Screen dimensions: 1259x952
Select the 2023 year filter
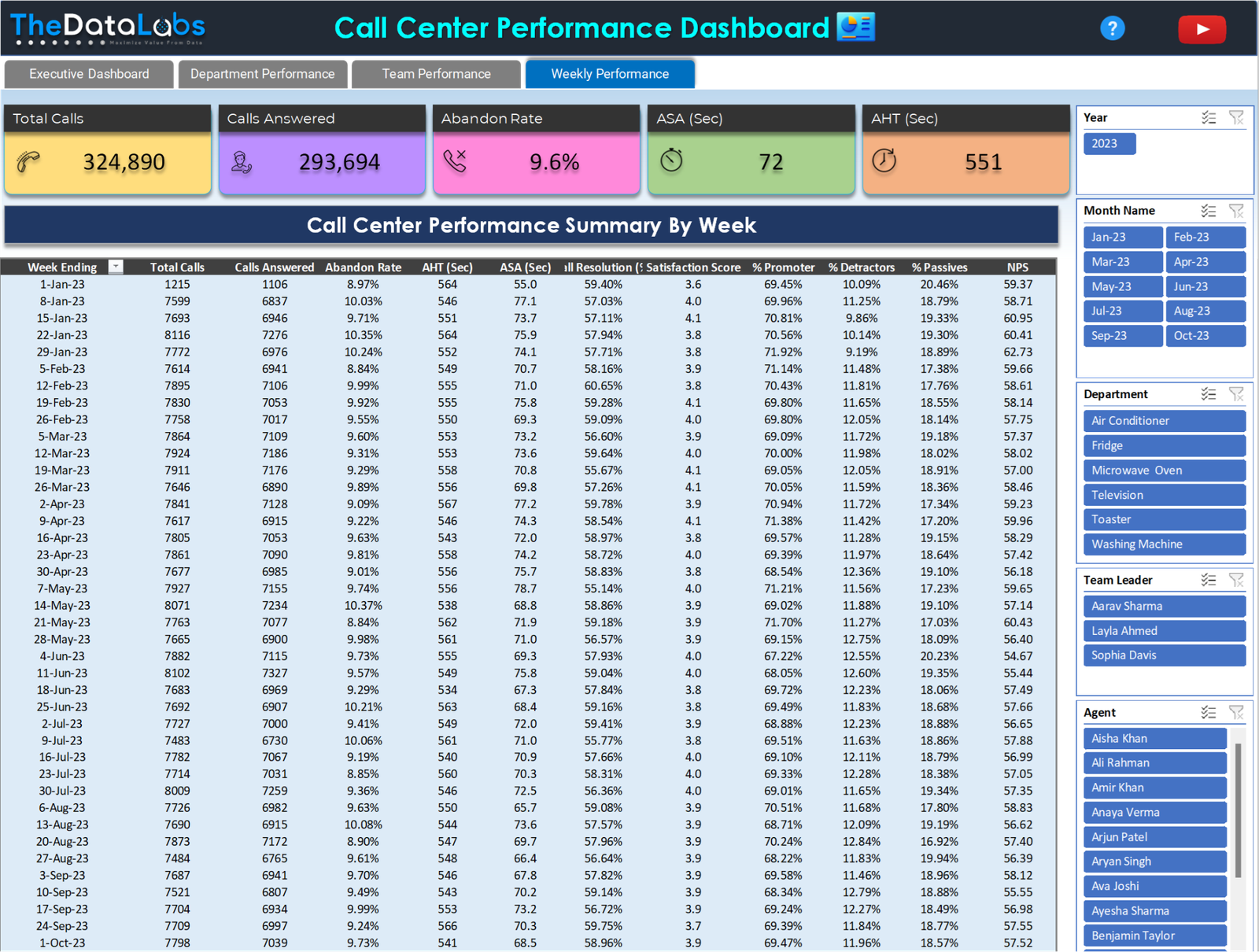click(x=1109, y=143)
